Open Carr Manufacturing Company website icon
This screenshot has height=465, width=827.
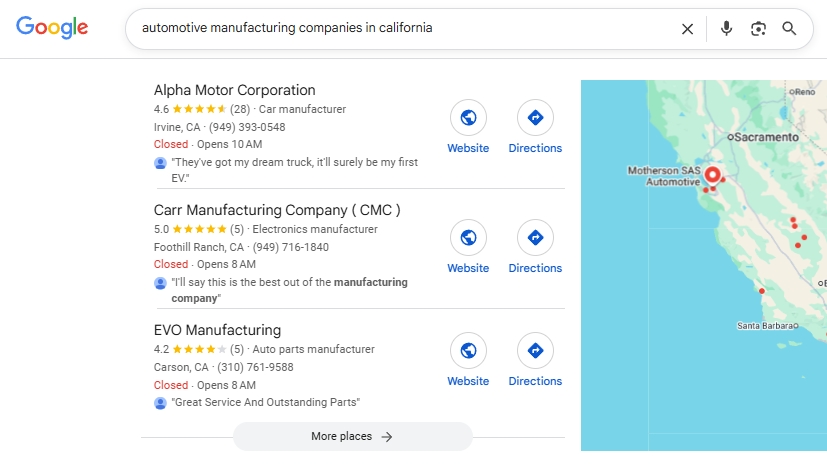click(467, 238)
